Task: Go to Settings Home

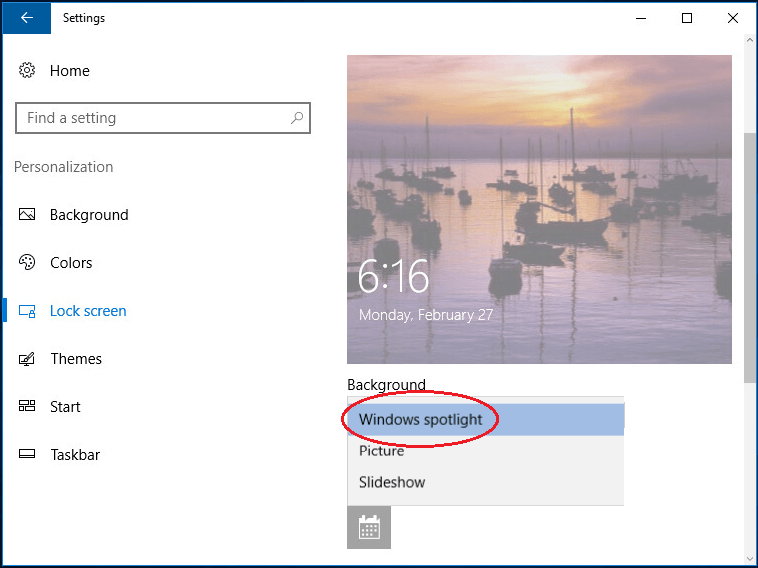Action: [x=70, y=71]
